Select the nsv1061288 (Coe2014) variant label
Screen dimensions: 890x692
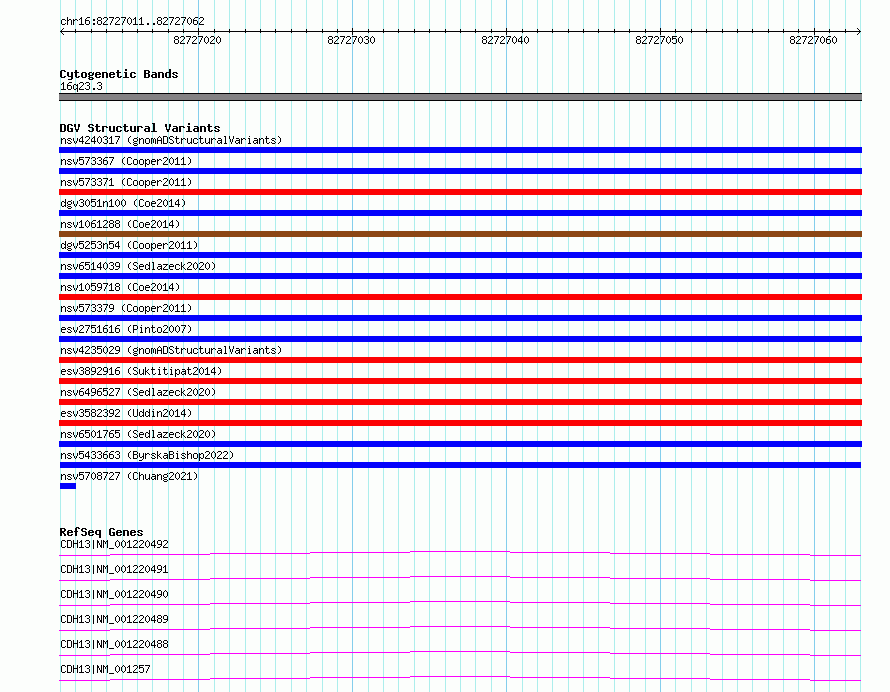click(x=120, y=224)
